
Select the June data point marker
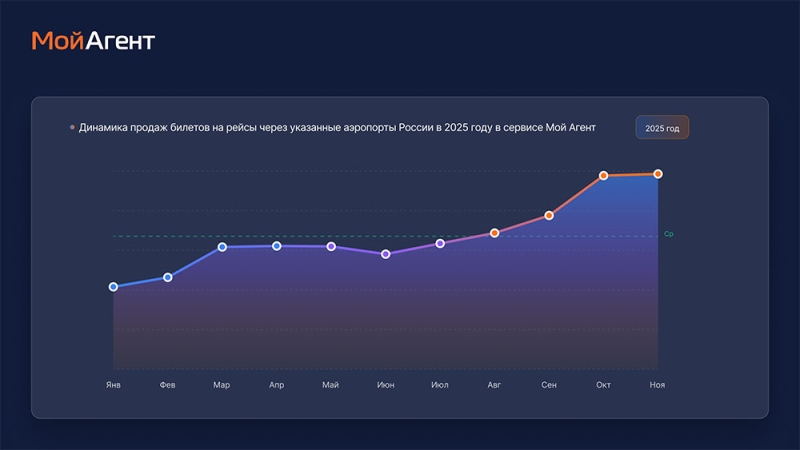386,254
